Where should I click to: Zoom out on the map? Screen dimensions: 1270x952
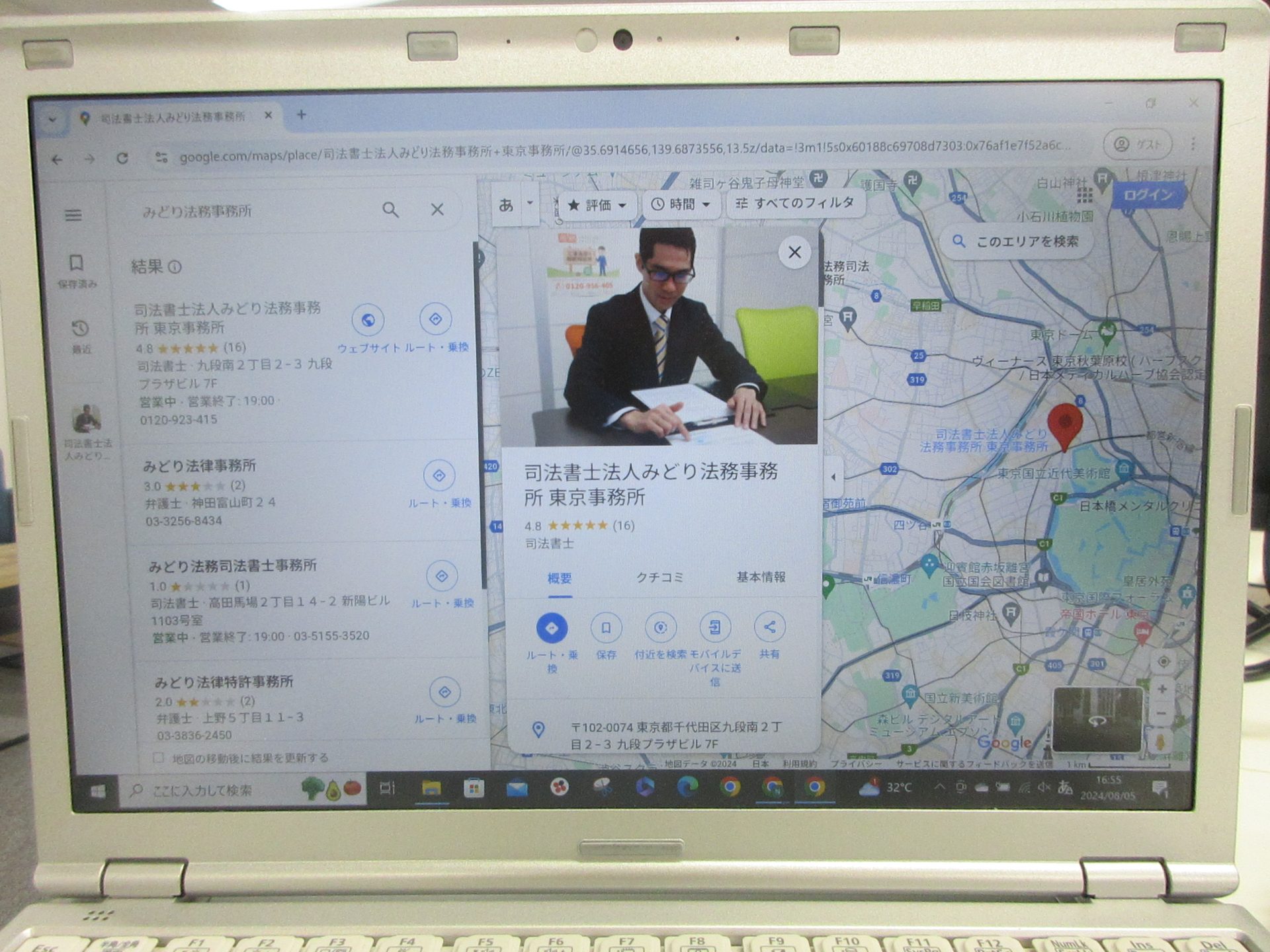(x=1162, y=713)
